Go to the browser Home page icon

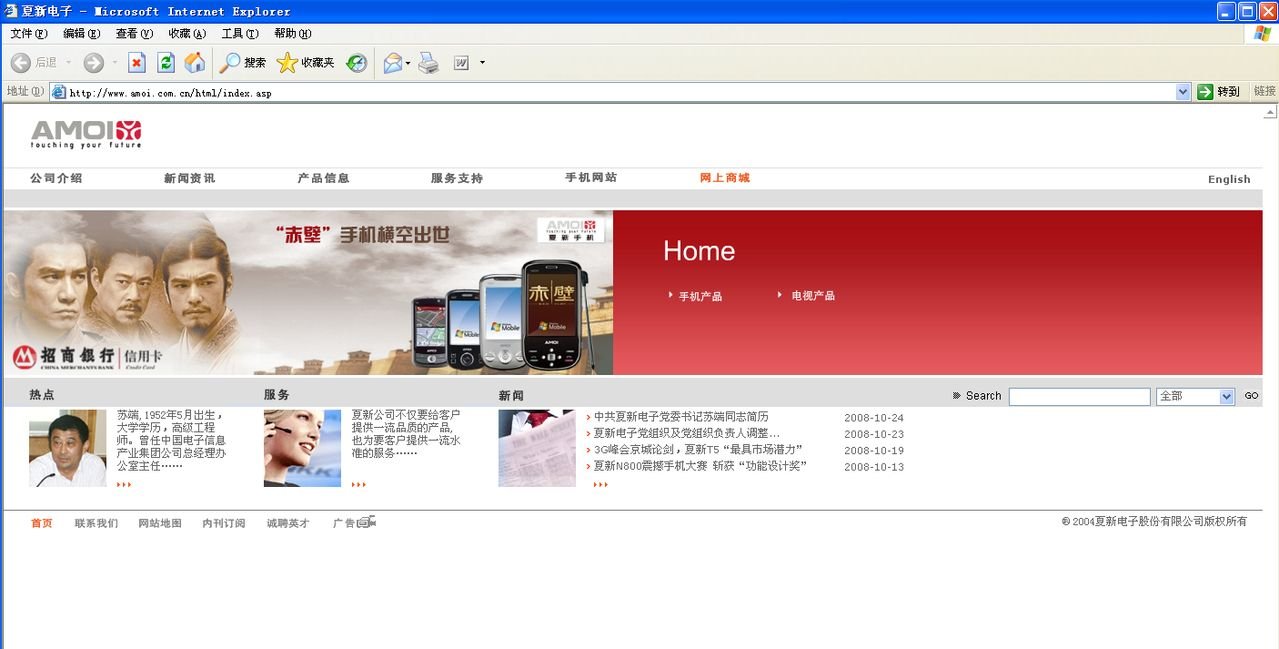(195, 63)
